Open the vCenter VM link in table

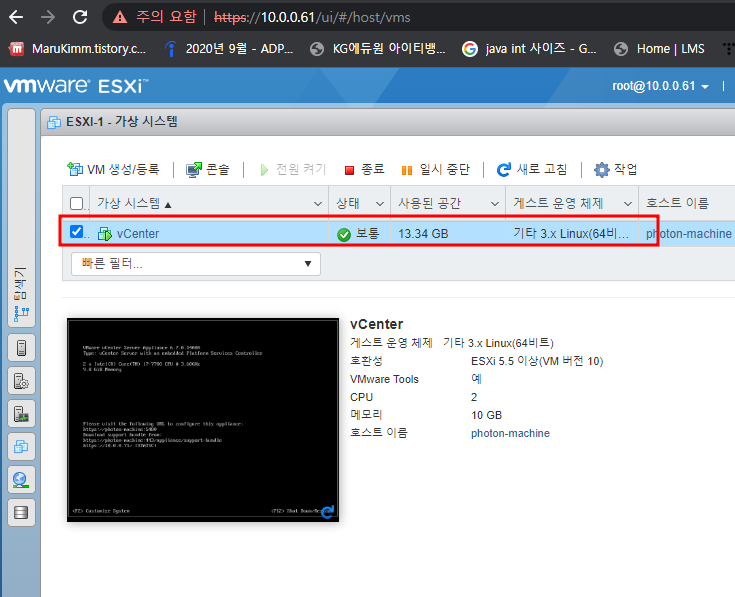[x=138, y=233]
